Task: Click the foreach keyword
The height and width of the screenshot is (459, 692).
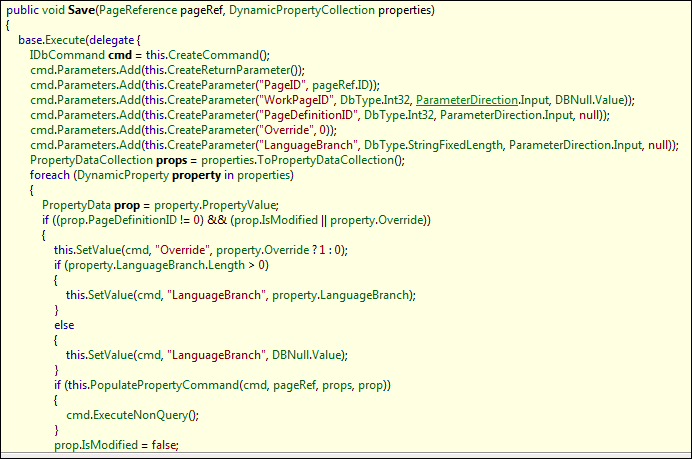Action: pyautogui.click(x=53, y=175)
